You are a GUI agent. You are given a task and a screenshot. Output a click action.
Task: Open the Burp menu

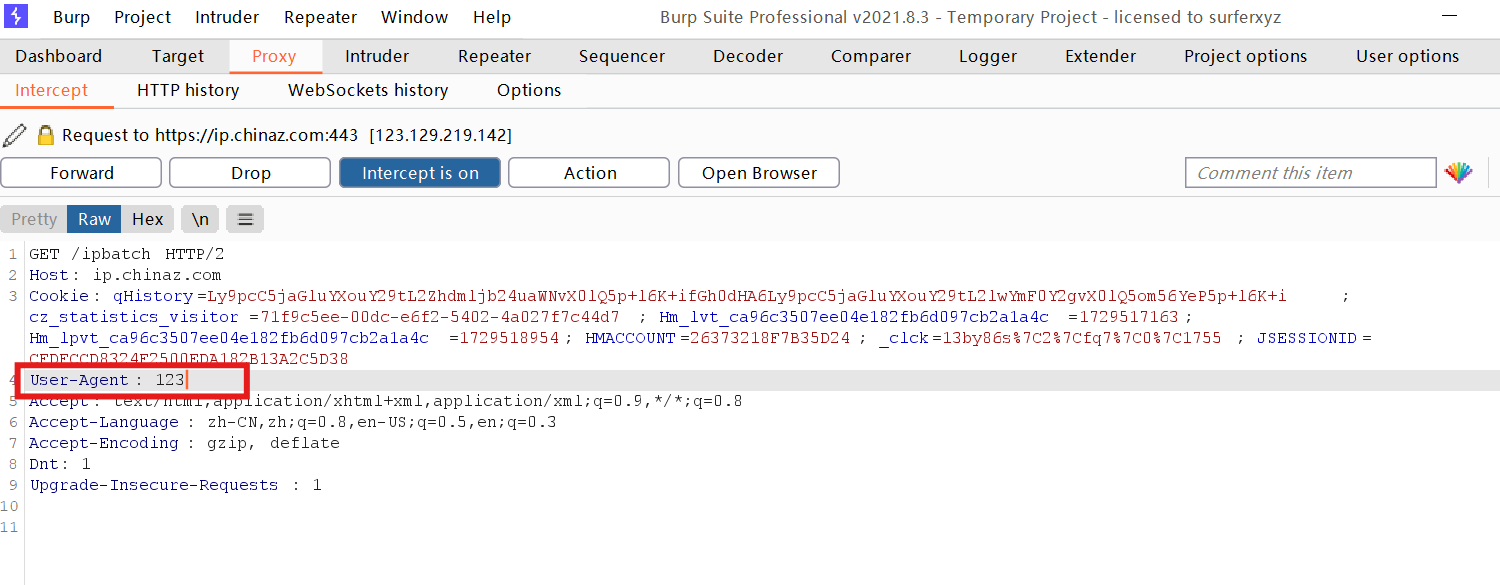point(71,17)
